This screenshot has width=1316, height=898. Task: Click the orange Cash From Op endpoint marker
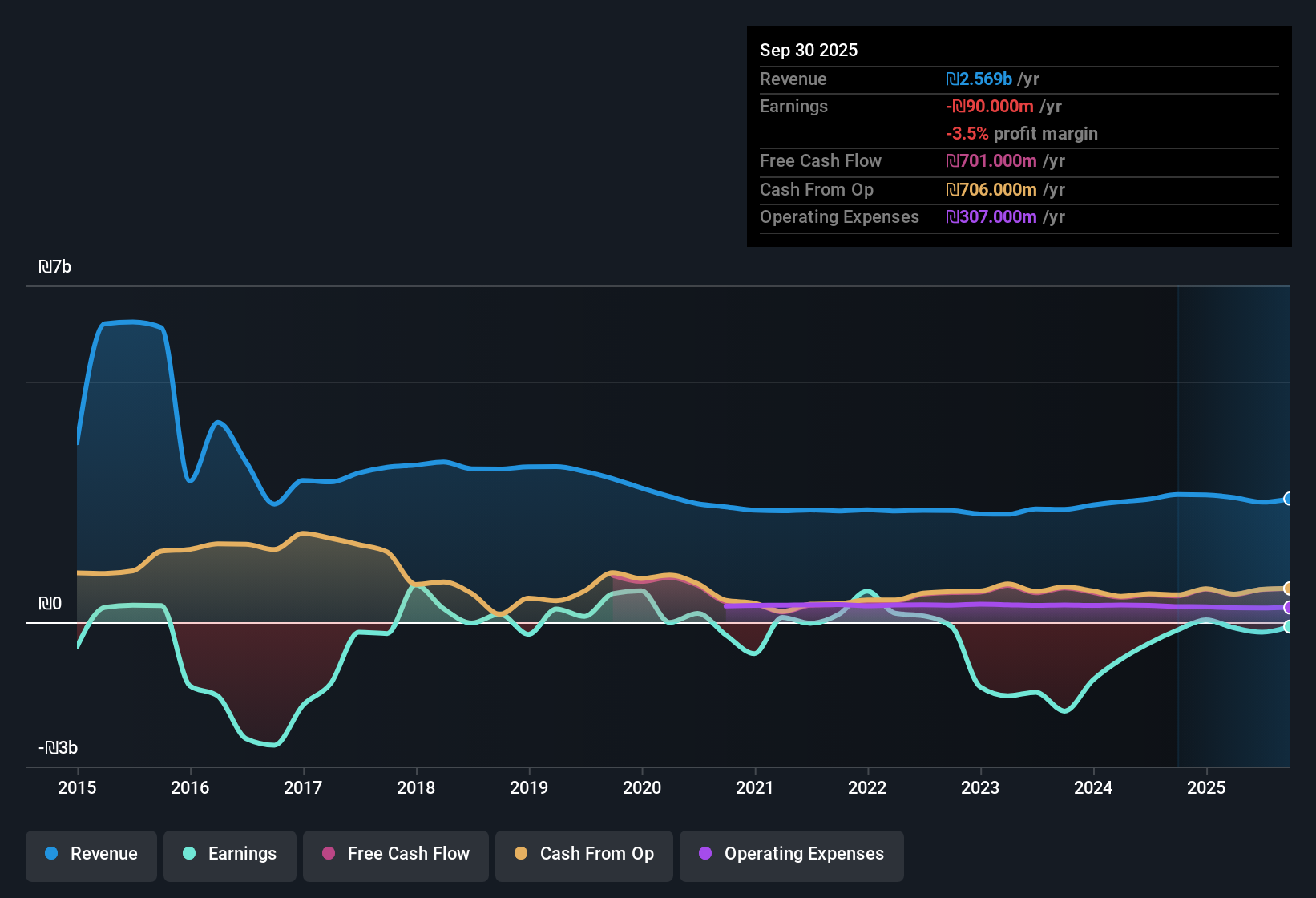(x=1289, y=589)
